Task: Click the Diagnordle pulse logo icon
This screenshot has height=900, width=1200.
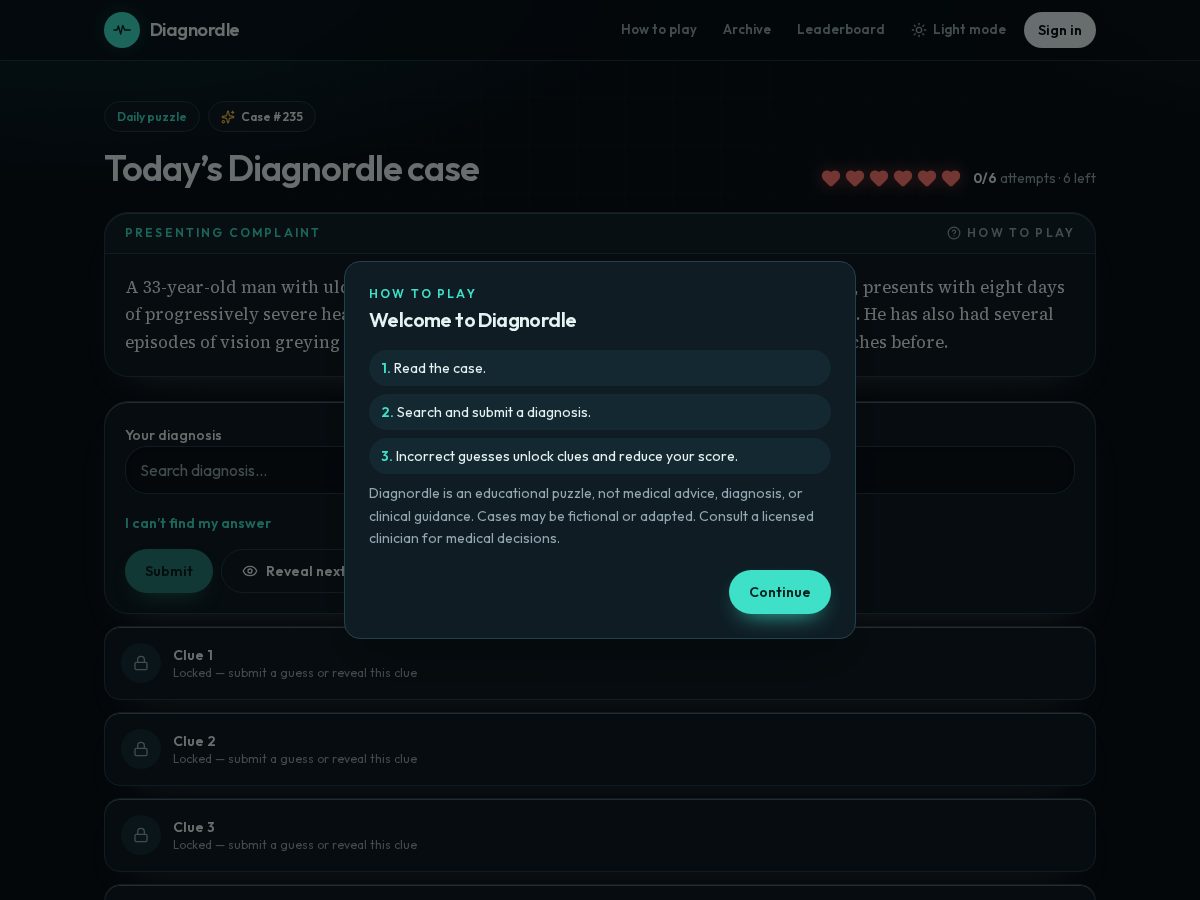Action: point(122,30)
